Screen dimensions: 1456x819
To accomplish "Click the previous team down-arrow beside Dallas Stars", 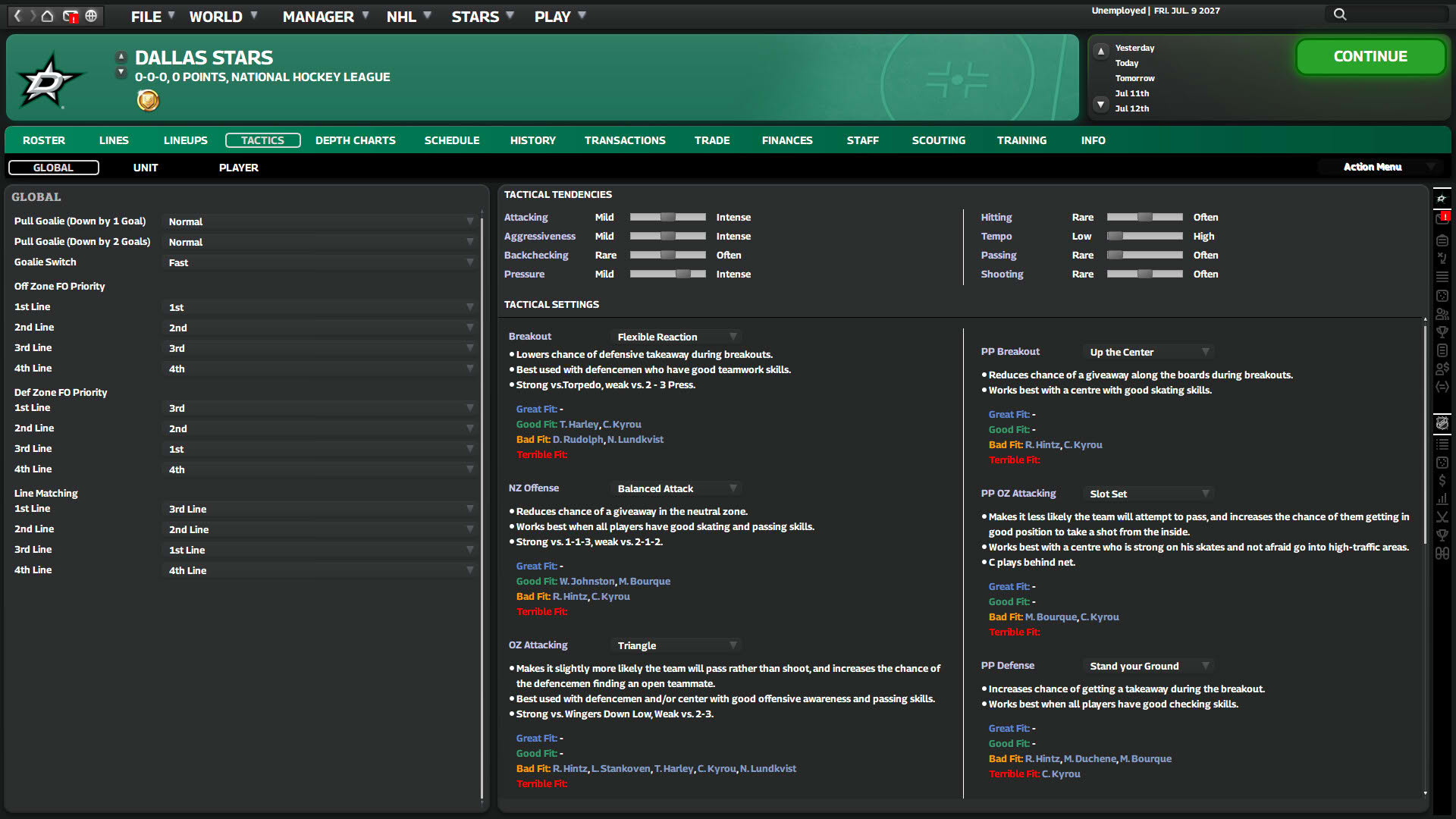I will pos(121,72).
